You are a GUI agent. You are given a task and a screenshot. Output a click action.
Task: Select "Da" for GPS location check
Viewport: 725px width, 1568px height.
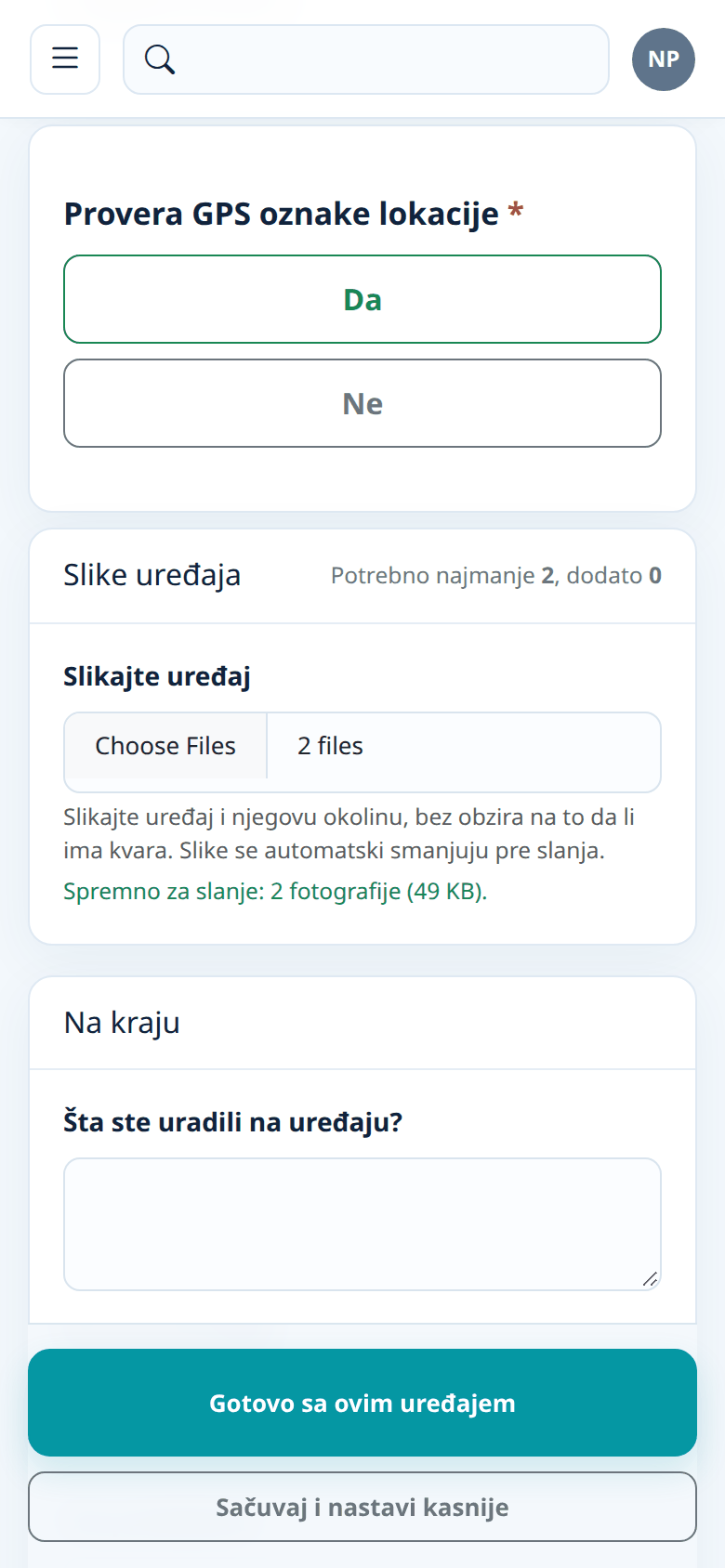(x=362, y=299)
